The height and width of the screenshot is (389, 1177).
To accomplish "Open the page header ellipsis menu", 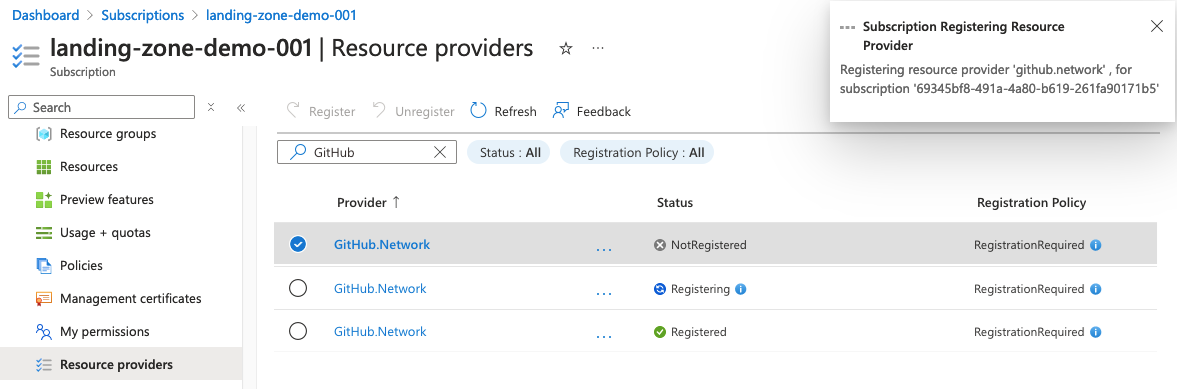I will tap(598, 48).
